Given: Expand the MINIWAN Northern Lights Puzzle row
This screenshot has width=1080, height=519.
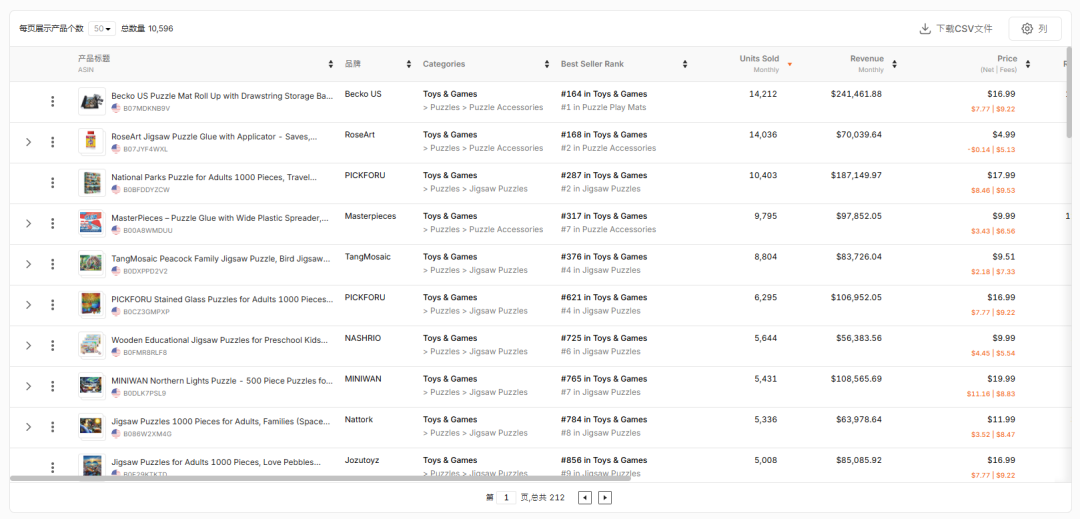Looking at the screenshot, I should pyautogui.click(x=28, y=386).
